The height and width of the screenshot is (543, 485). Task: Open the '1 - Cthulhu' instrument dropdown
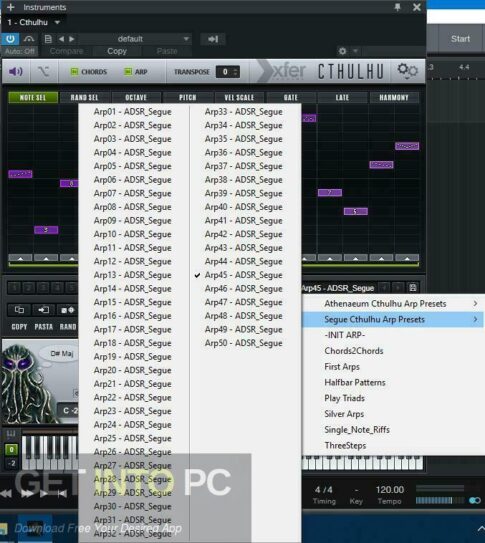(x=34, y=23)
